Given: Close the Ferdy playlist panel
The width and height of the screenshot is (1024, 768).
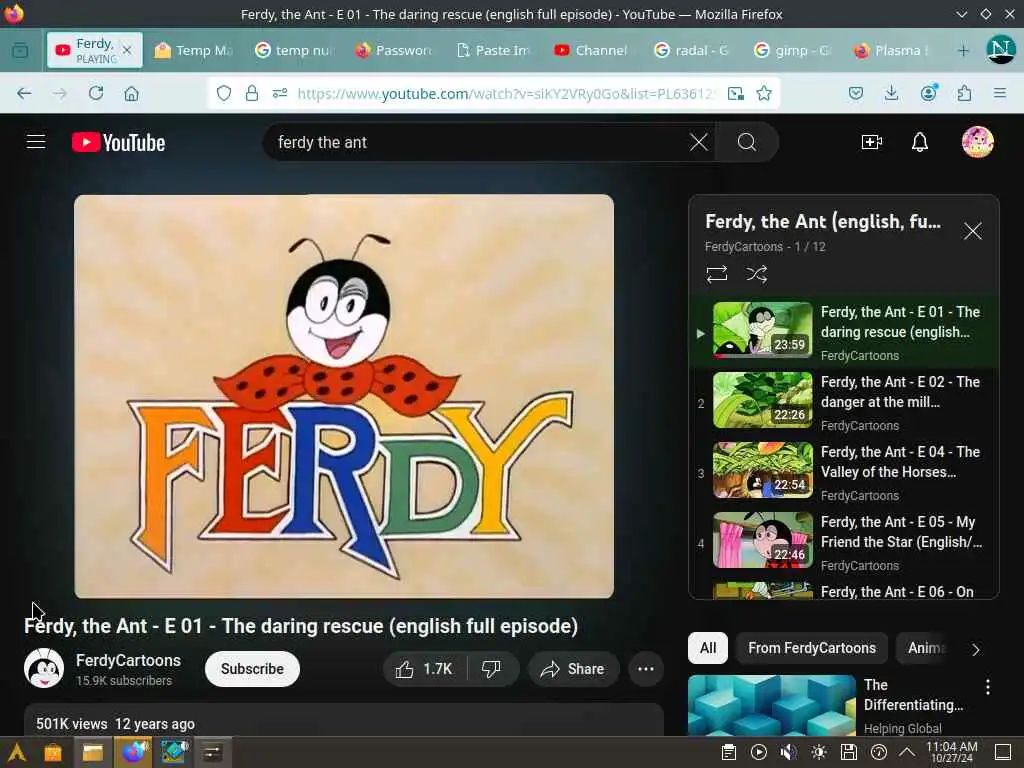Looking at the screenshot, I should (972, 231).
